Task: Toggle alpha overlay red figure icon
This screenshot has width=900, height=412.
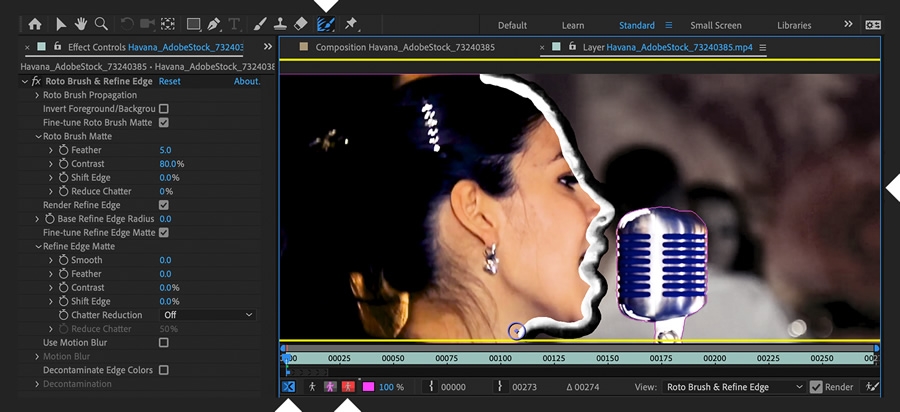Action: click(348, 387)
